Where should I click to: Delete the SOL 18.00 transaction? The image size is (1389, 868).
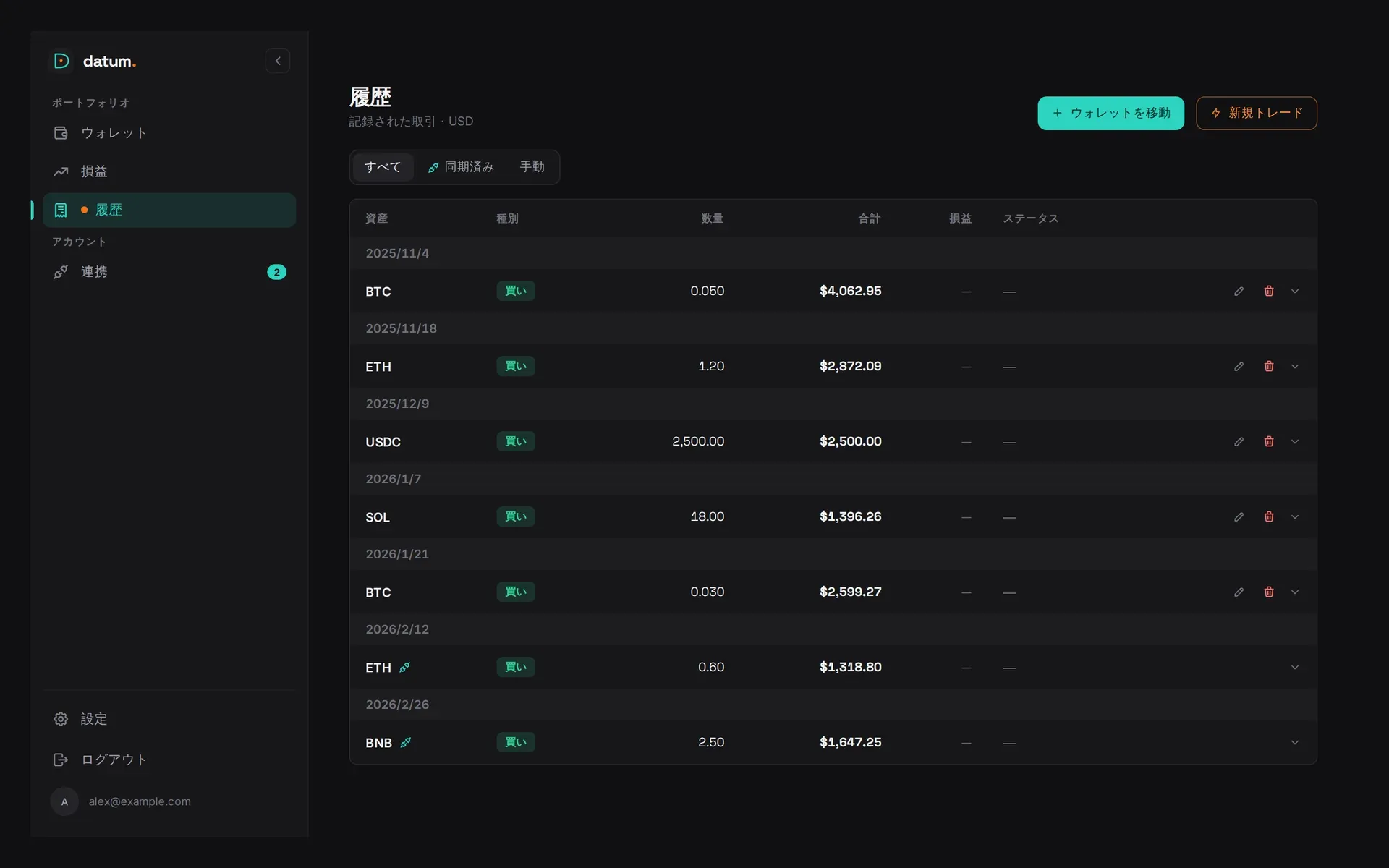[1269, 517]
